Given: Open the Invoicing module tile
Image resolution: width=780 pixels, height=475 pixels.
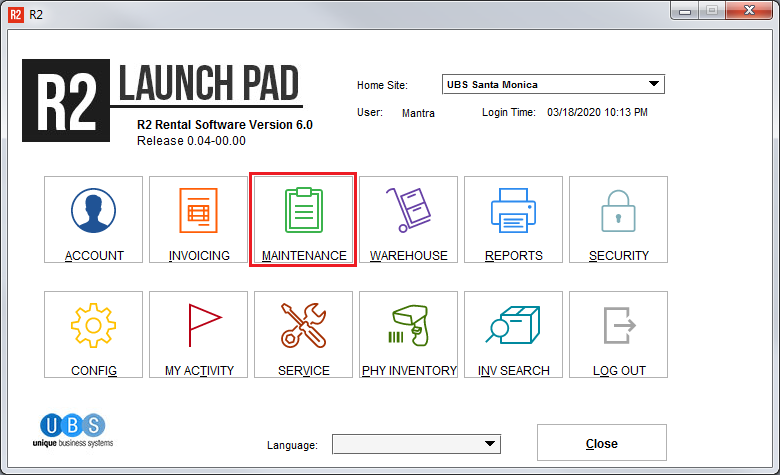Looking at the screenshot, I should [198, 219].
